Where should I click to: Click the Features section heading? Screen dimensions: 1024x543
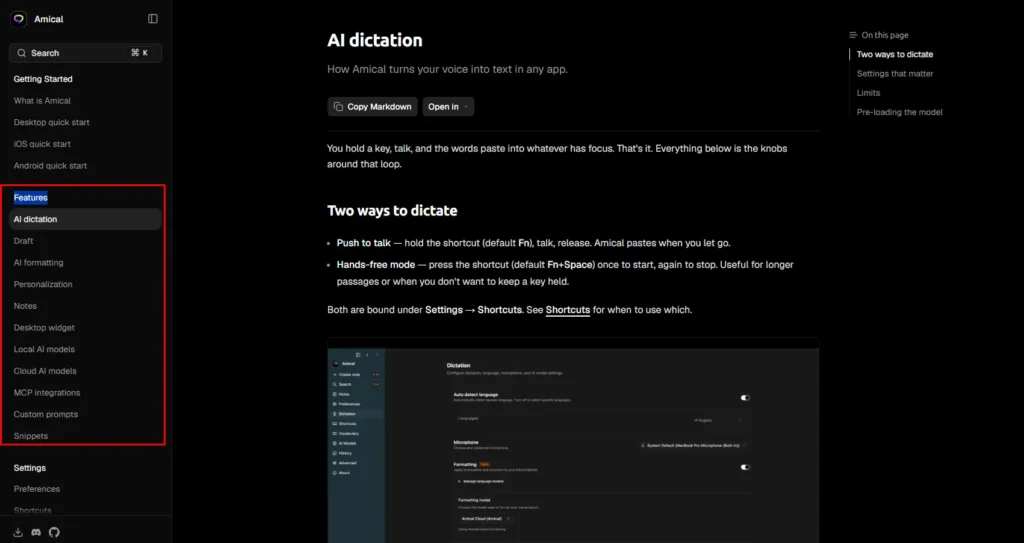click(31, 197)
